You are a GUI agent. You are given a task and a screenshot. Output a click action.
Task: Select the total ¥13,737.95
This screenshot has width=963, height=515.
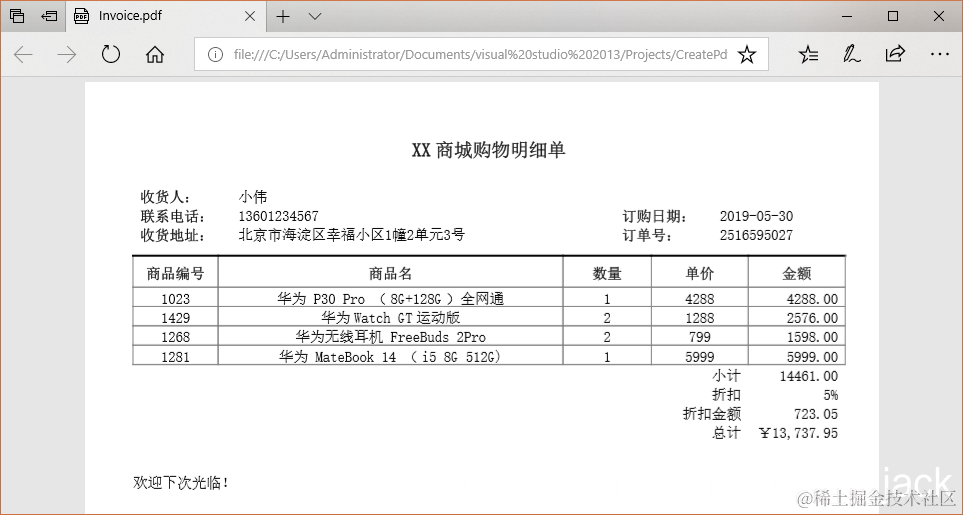coord(798,433)
